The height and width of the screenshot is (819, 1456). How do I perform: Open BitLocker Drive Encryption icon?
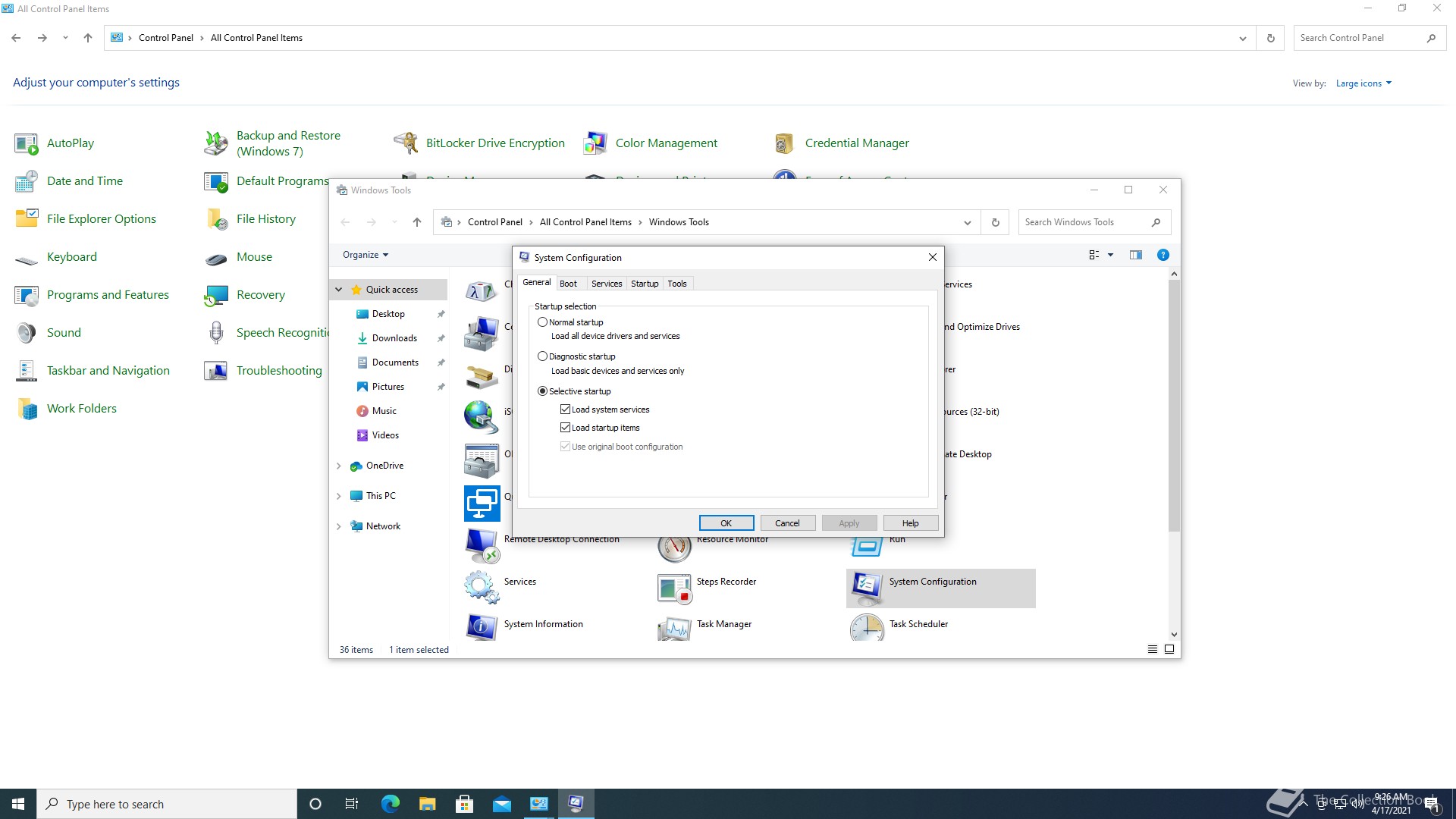(406, 143)
